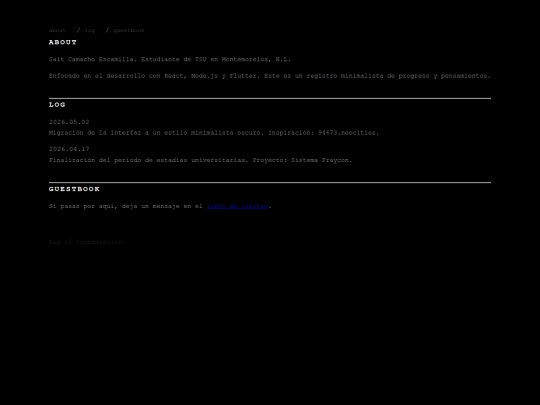Jump to guestbook navigation link
This screenshot has height=405, width=540.
(x=129, y=30)
